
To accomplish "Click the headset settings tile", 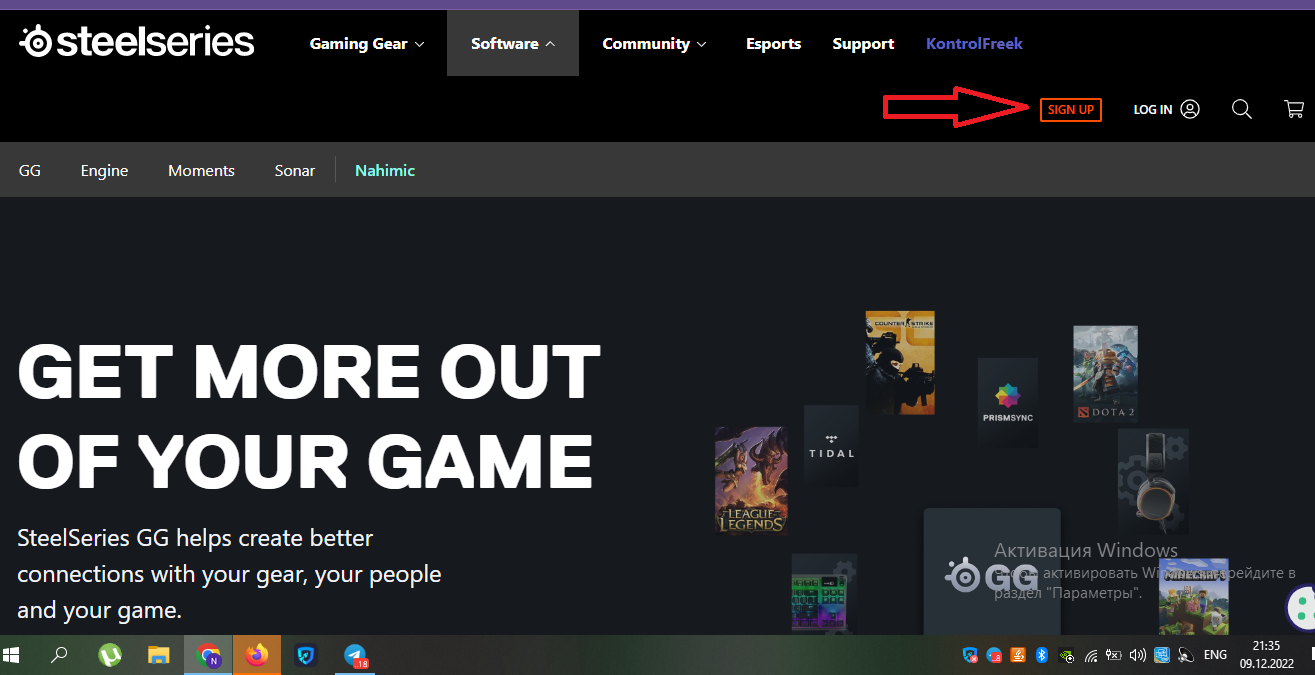I will click(1153, 482).
